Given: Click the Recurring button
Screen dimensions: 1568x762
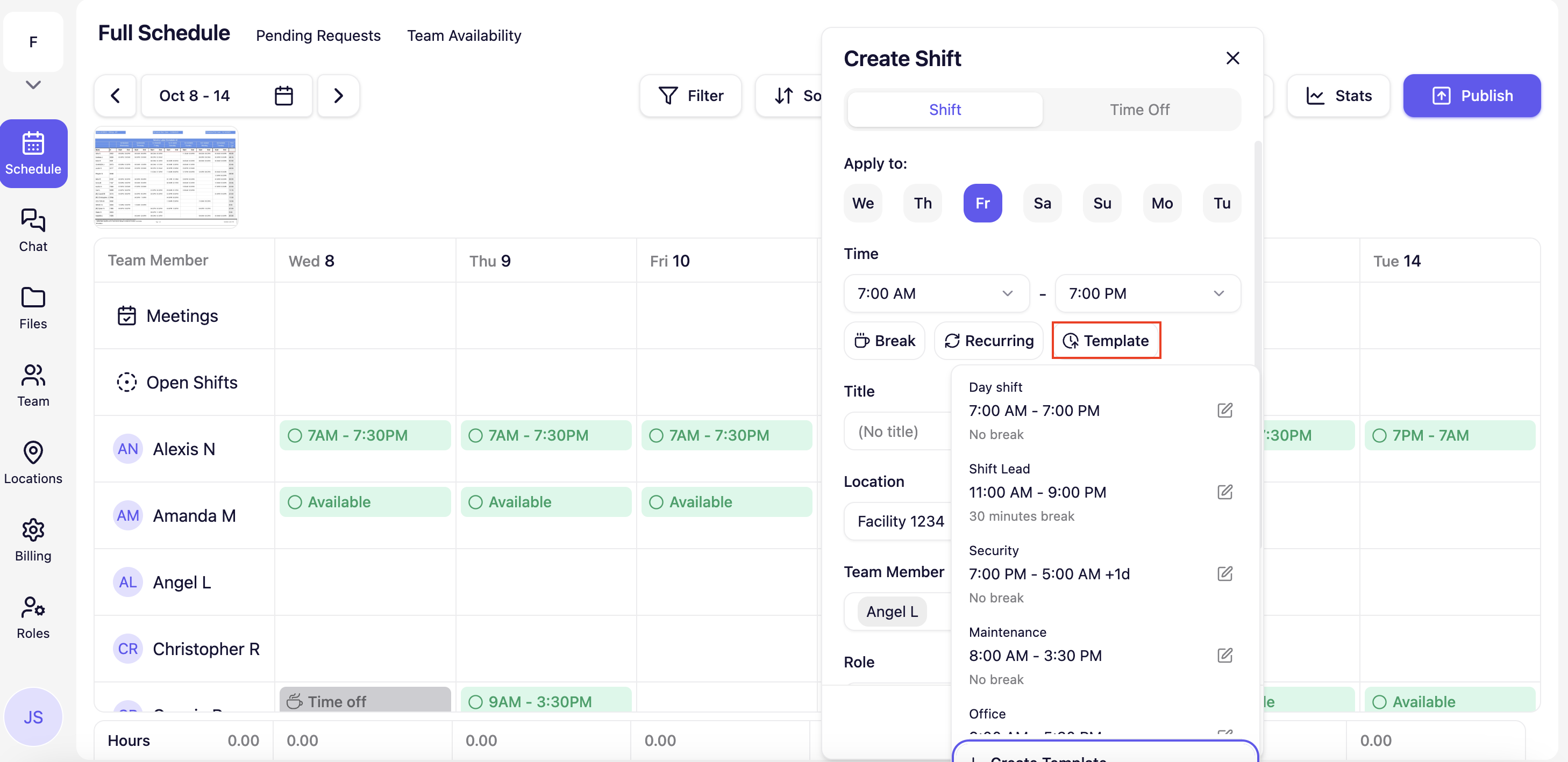Looking at the screenshot, I should (988, 341).
